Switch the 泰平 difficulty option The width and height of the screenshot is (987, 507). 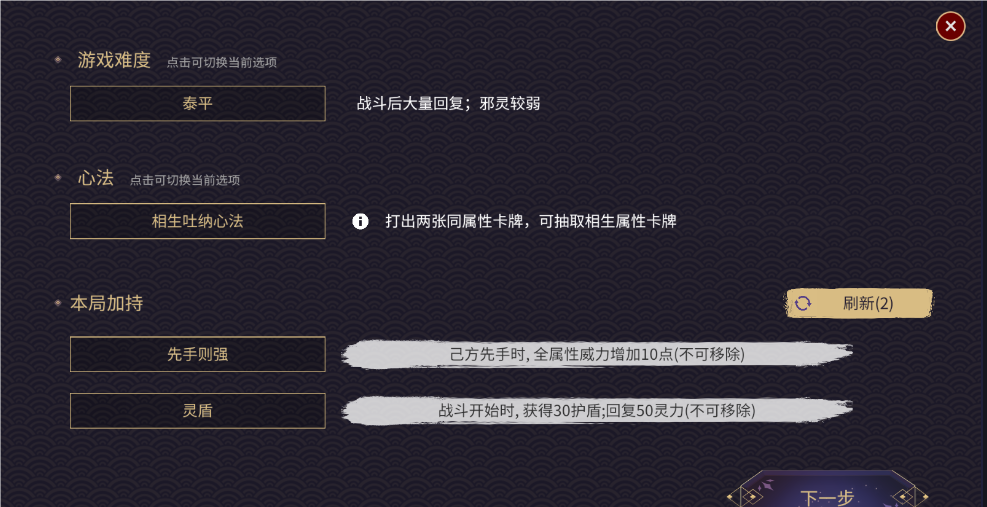[197, 103]
